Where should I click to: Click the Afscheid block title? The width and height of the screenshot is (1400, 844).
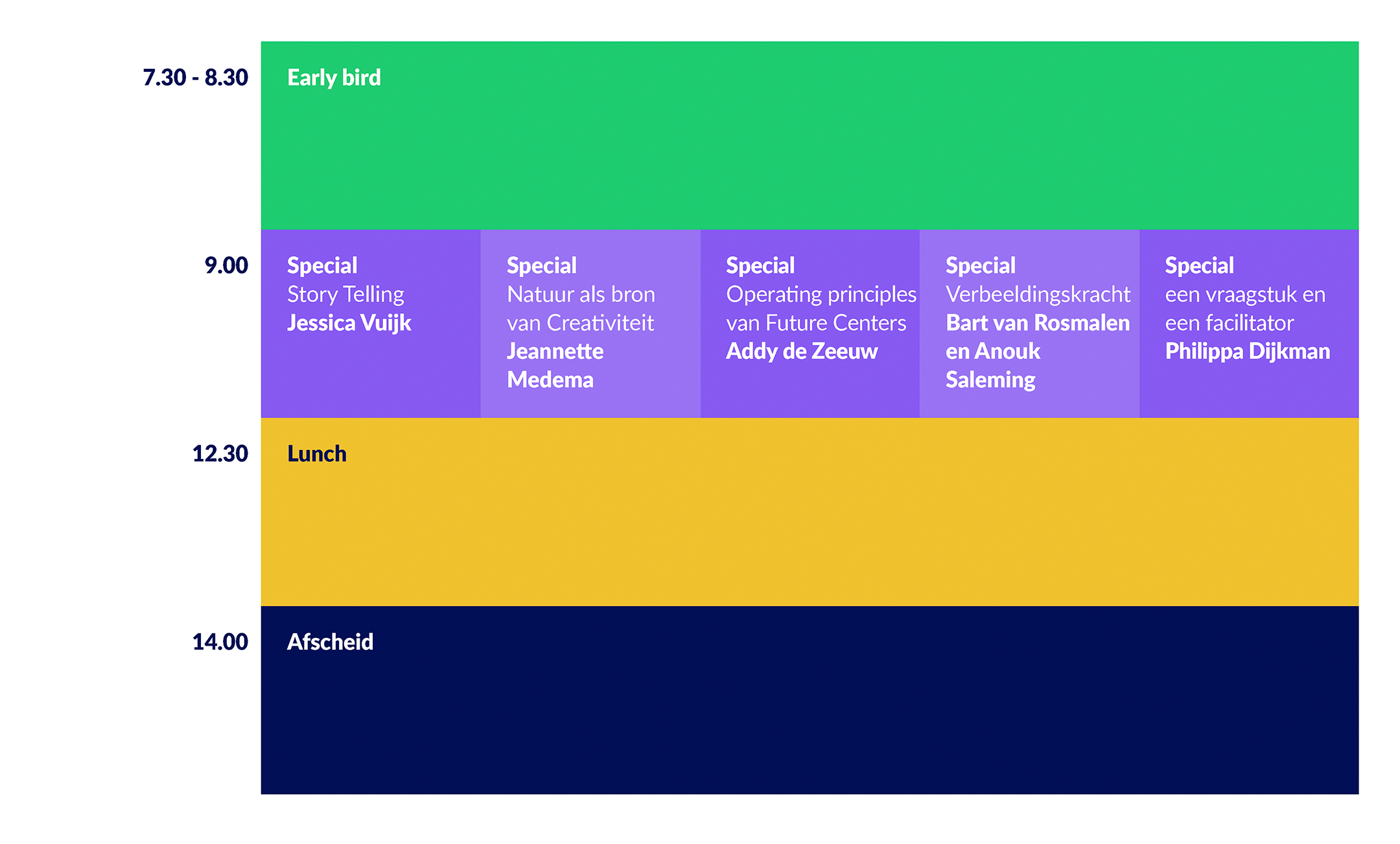pyautogui.click(x=330, y=642)
